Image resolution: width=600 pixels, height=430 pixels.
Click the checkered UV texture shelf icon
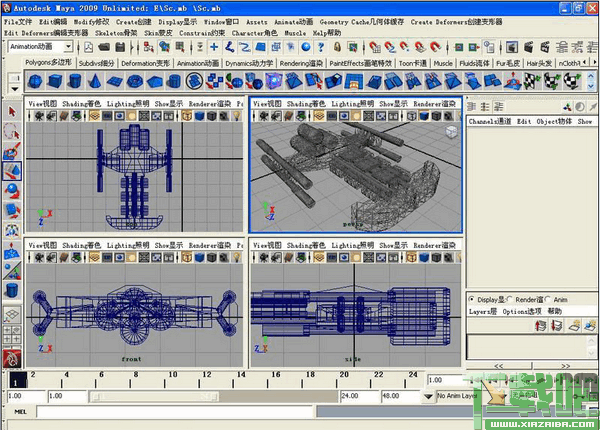point(530,81)
